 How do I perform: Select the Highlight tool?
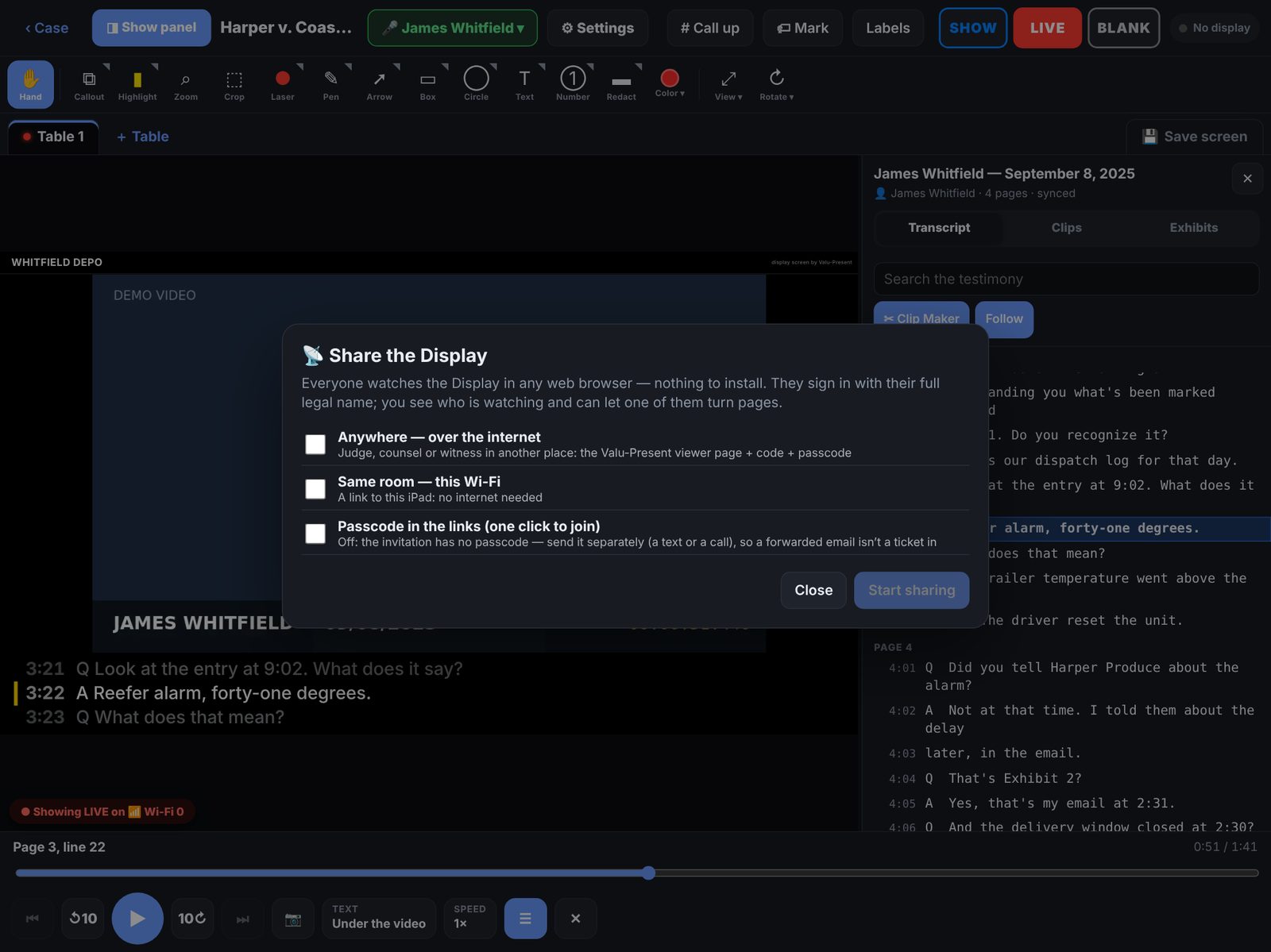point(137,84)
